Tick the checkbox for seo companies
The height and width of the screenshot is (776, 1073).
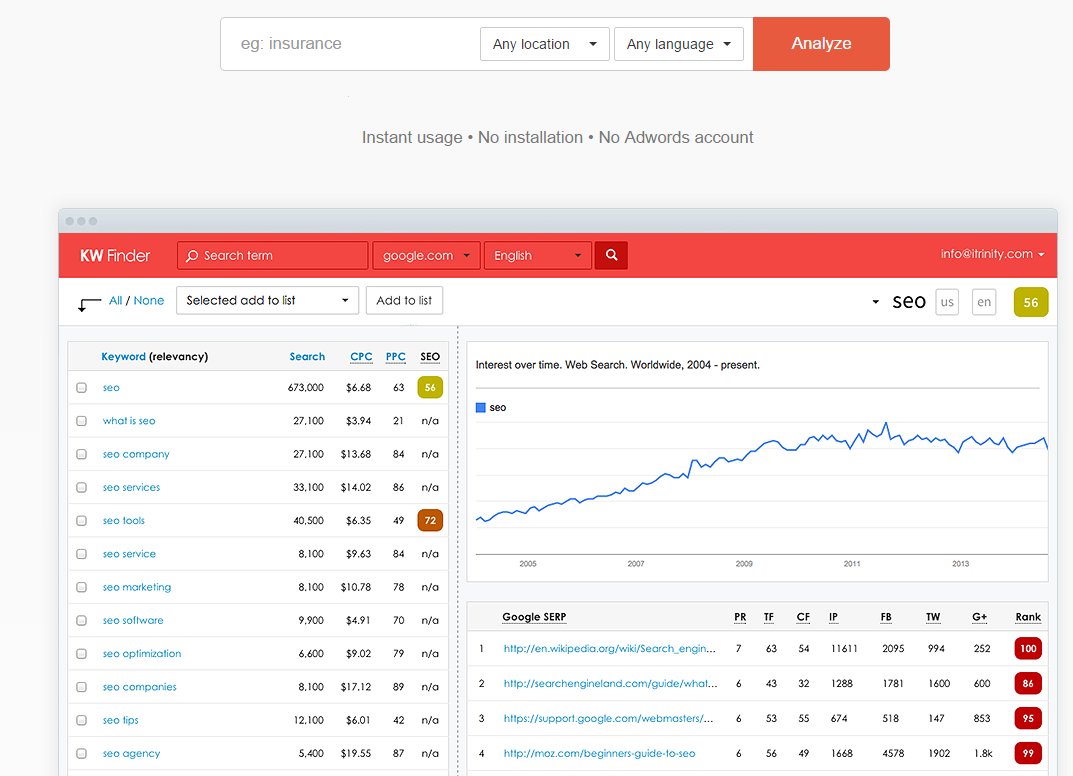point(81,687)
